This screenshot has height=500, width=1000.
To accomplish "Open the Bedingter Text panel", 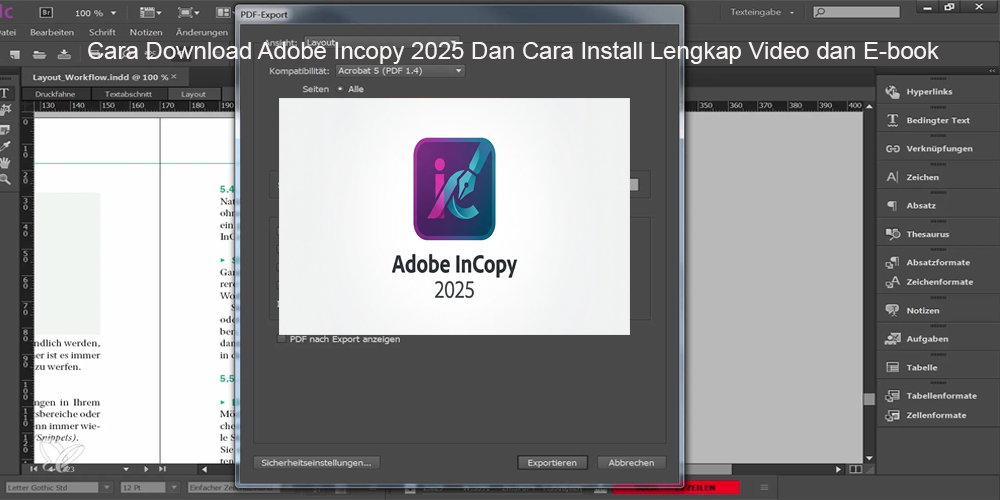I will coord(936,120).
